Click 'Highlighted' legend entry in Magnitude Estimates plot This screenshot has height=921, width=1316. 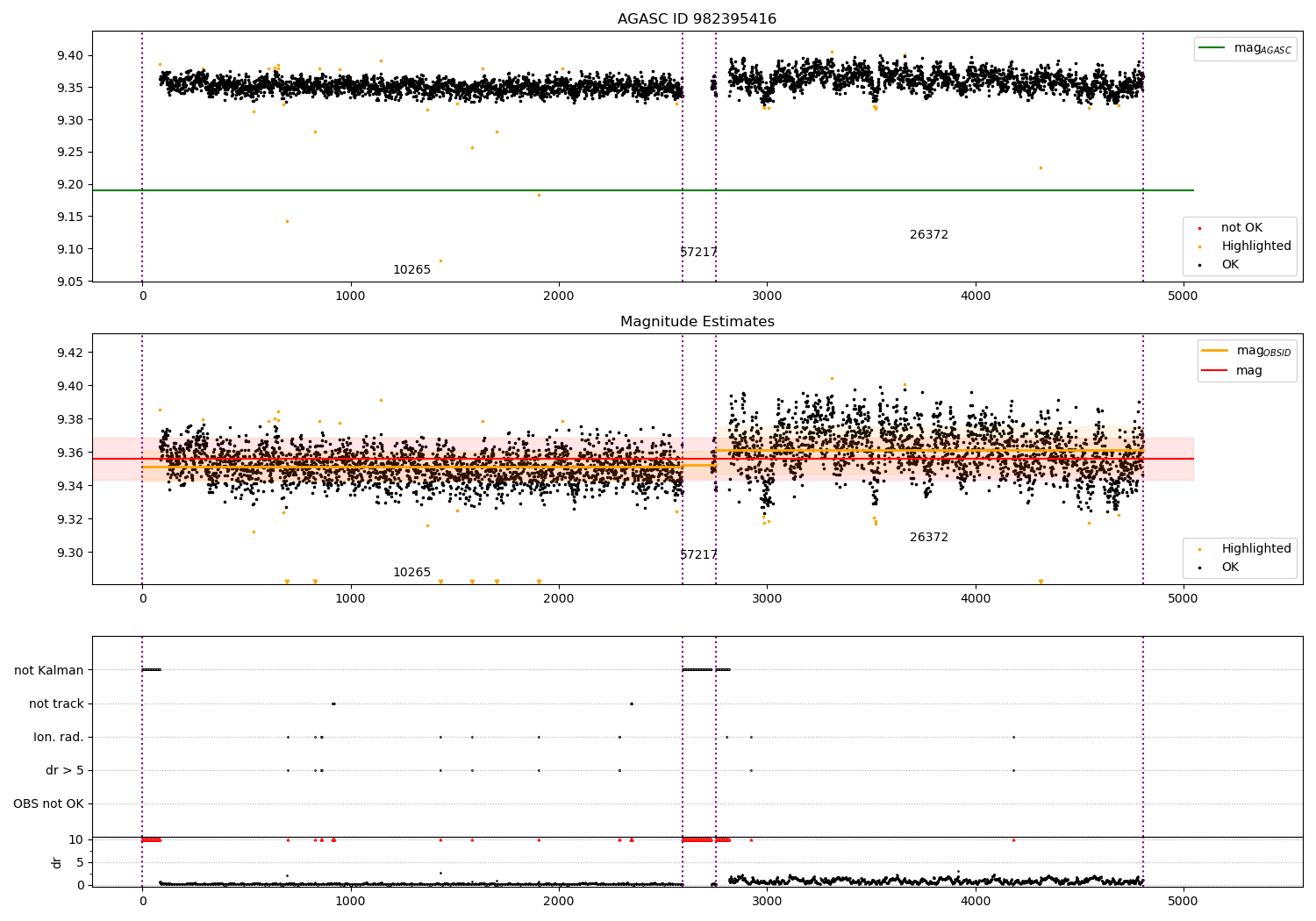(1255, 549)
